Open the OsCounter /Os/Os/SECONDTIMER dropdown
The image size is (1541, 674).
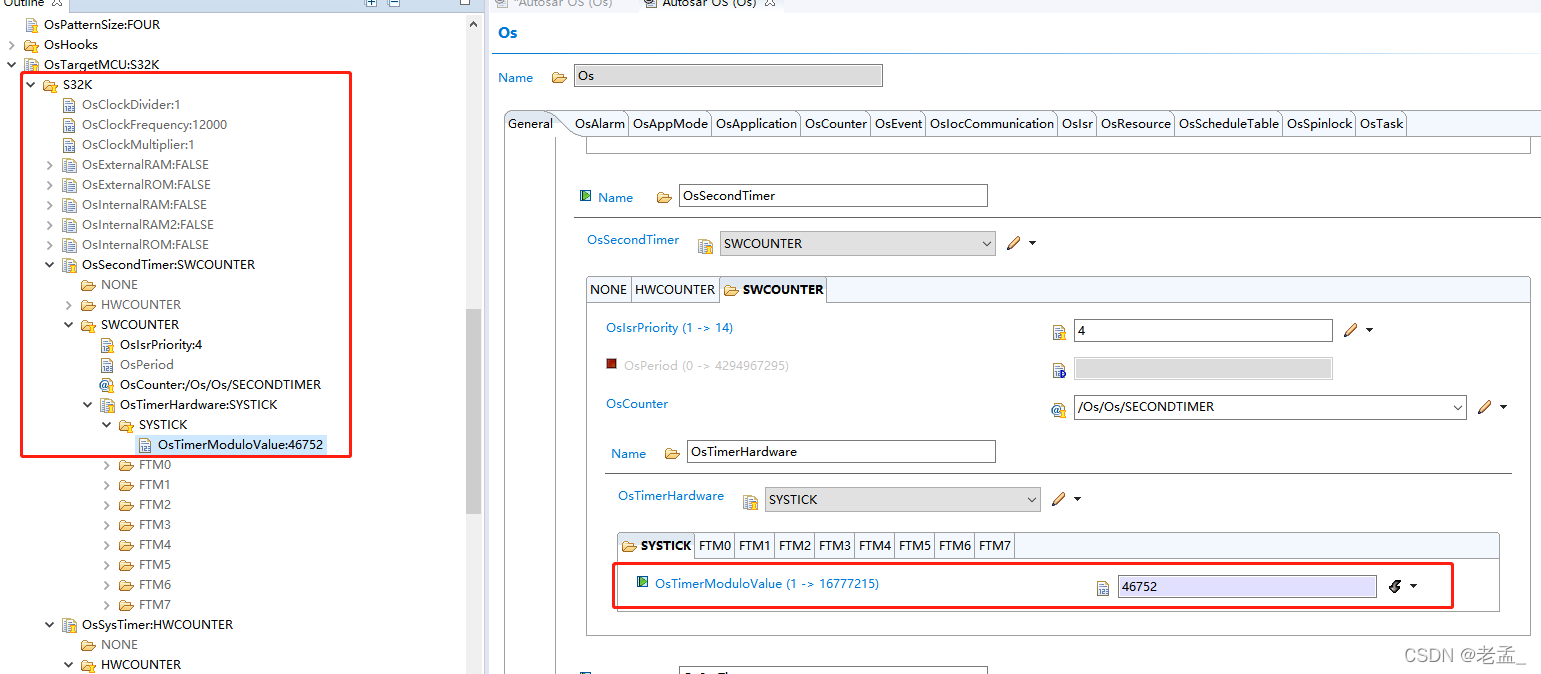tap(1458, 407)
